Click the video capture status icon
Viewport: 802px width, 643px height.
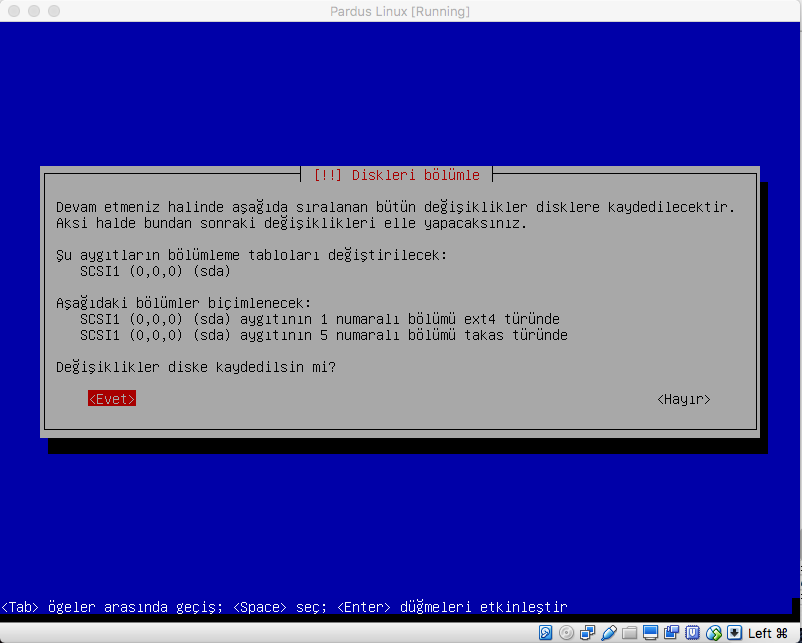pos(672,633)
